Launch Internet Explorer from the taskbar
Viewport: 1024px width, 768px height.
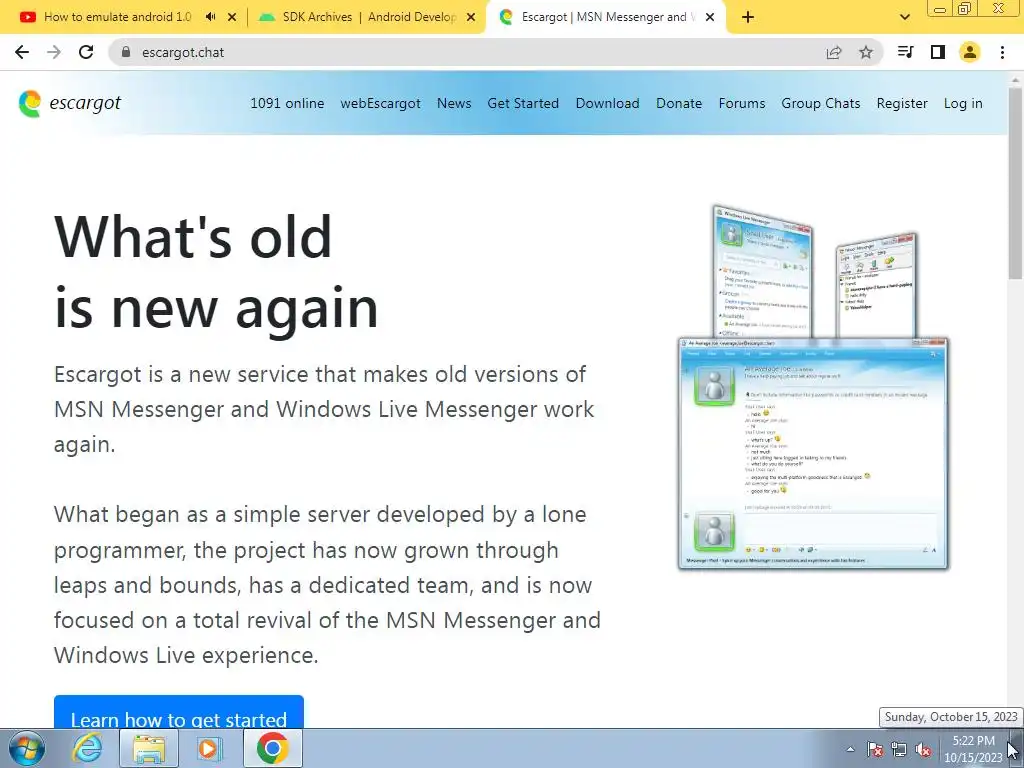click(88, 748)
